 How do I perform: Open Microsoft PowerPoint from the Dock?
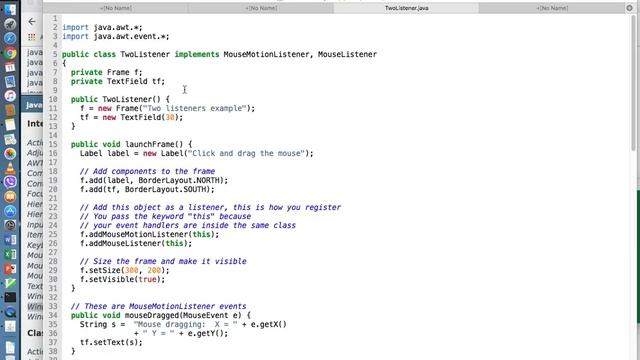[10, 269]
